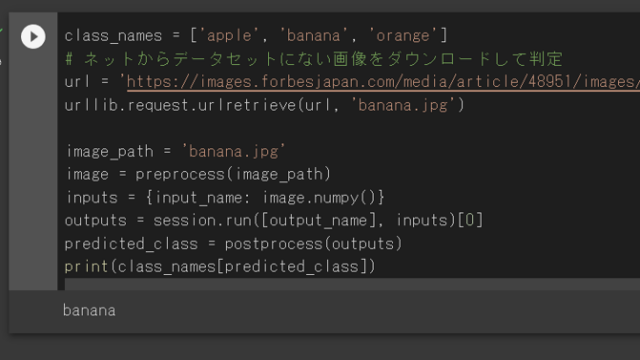The height and width of the screenshot is (360, 640).
Task: Click the green execution checkmark at left edge
Action: click(x=1, y=31)
